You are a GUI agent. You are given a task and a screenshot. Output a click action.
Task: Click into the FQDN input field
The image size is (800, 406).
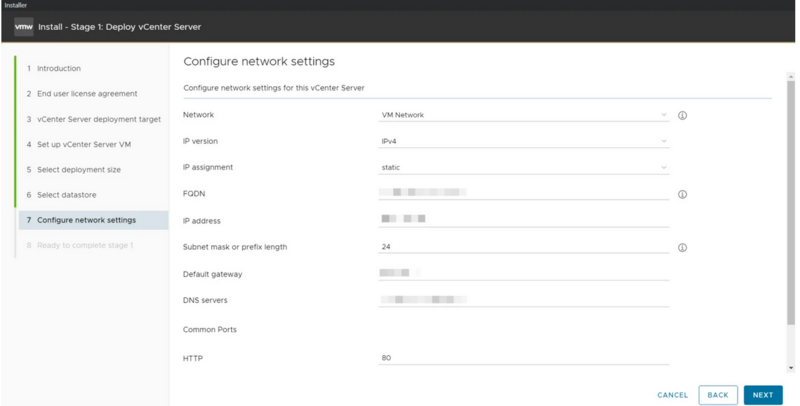point(523,193)
